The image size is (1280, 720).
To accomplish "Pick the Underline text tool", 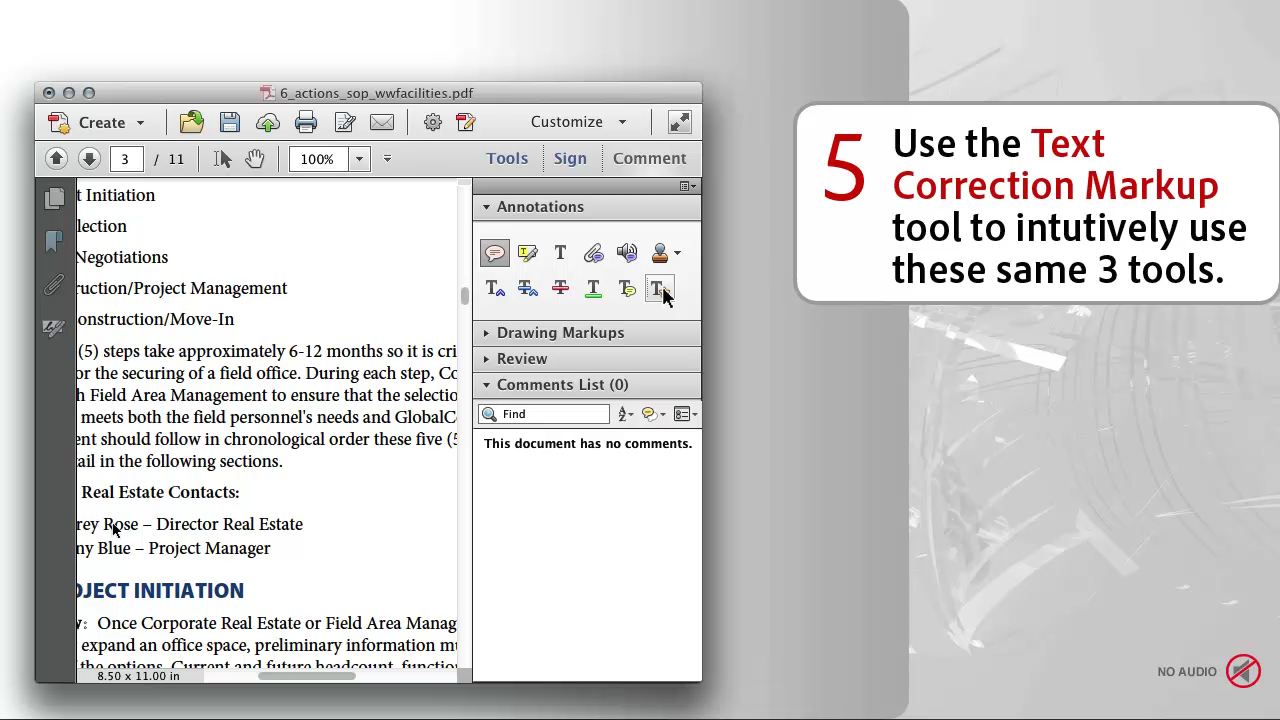I will (594, 289).
